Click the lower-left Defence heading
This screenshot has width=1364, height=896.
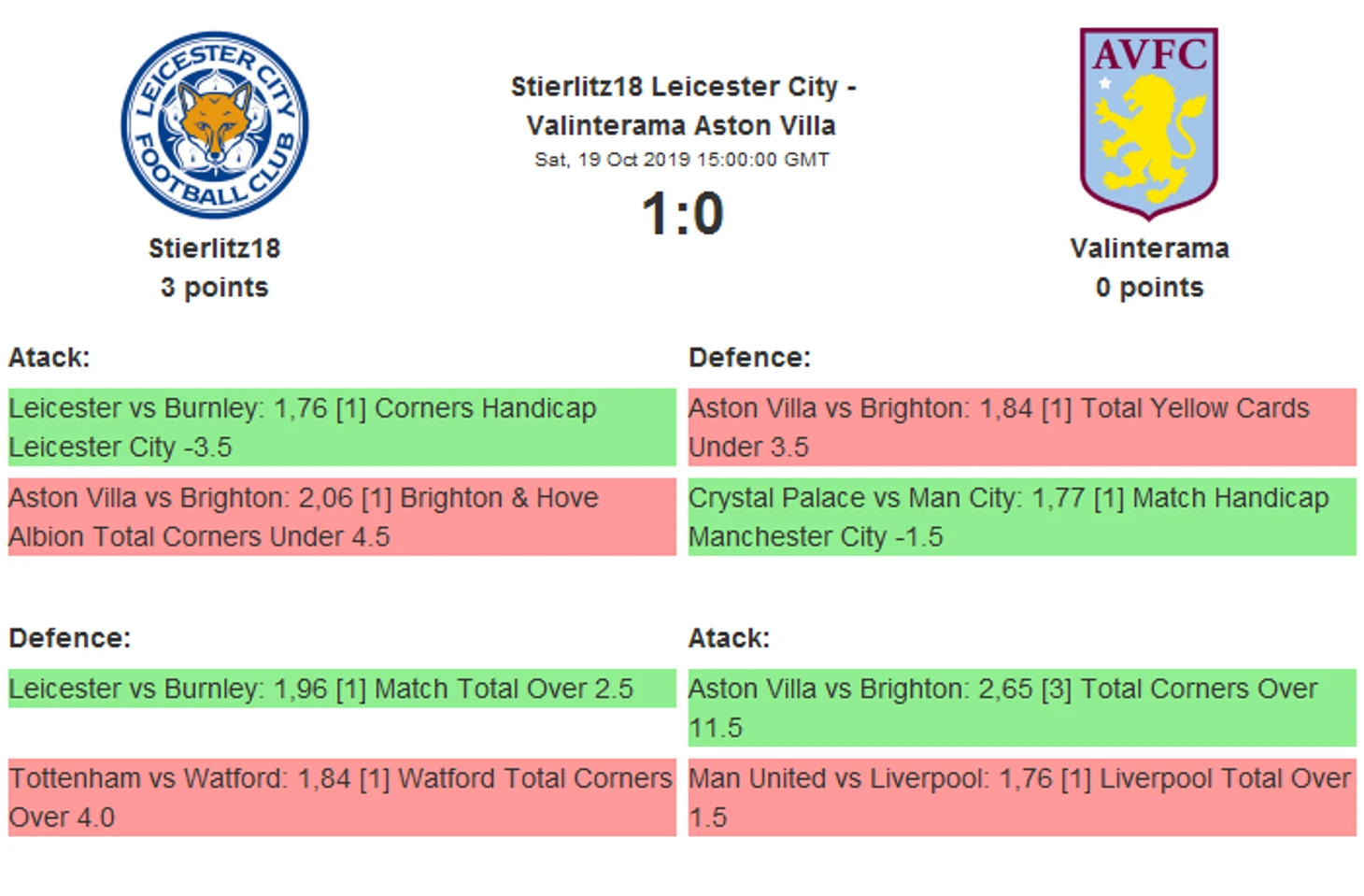(x=70, y=638)
